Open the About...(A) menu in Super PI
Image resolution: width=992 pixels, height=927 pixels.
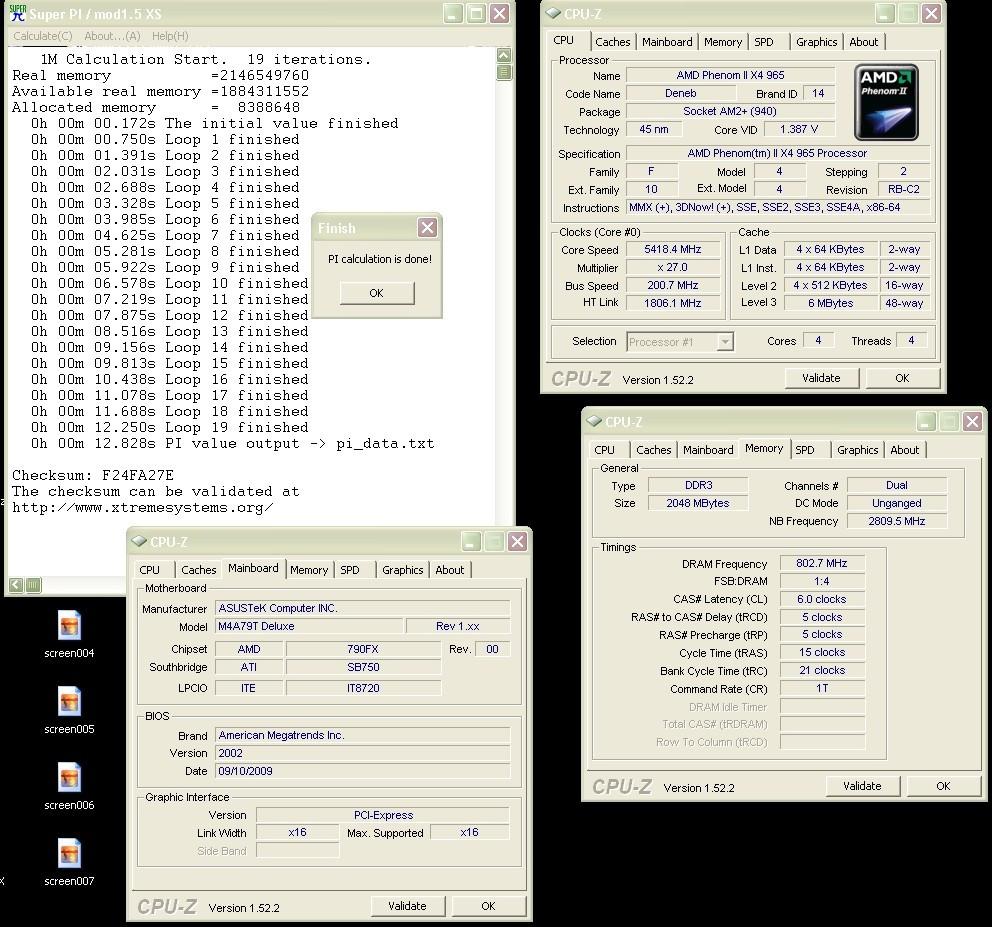point(113,36)
